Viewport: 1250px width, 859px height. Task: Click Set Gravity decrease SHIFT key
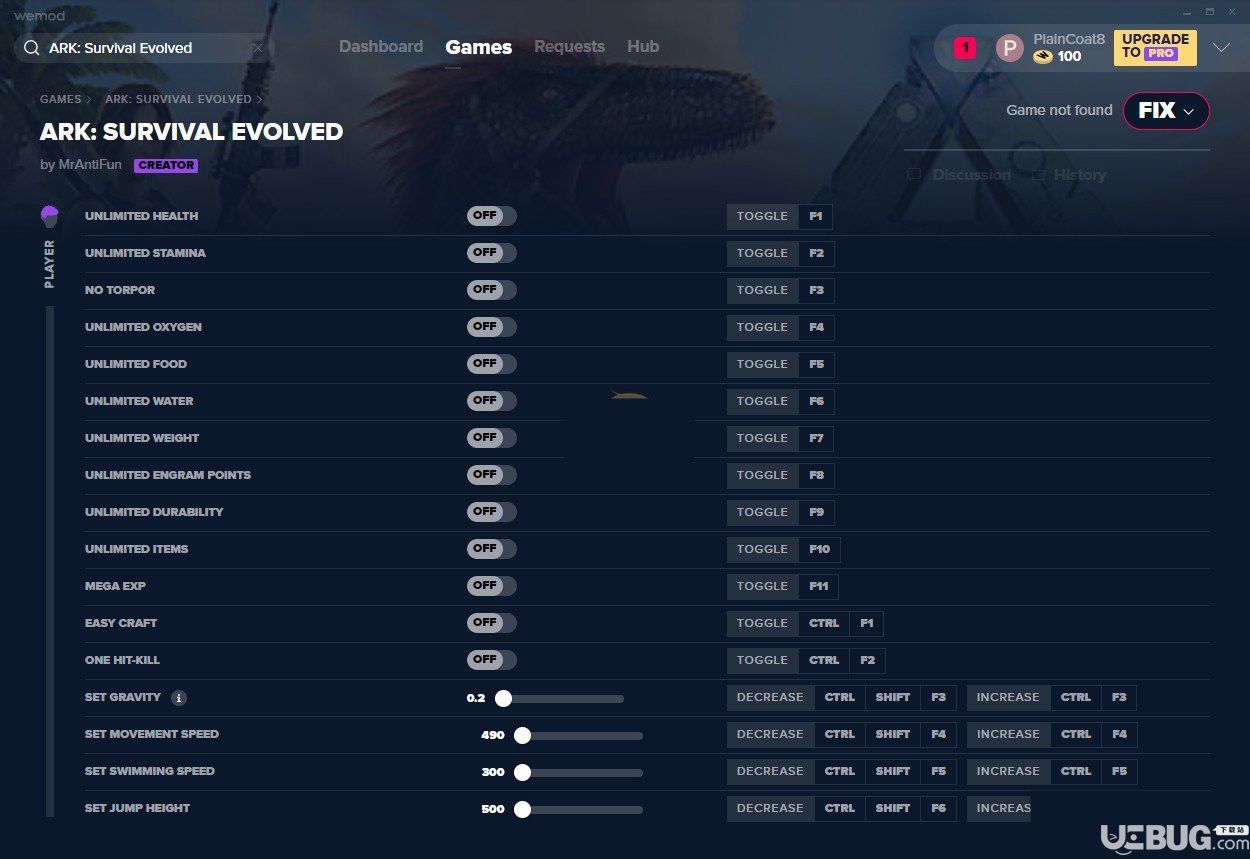tap(893, 697)
